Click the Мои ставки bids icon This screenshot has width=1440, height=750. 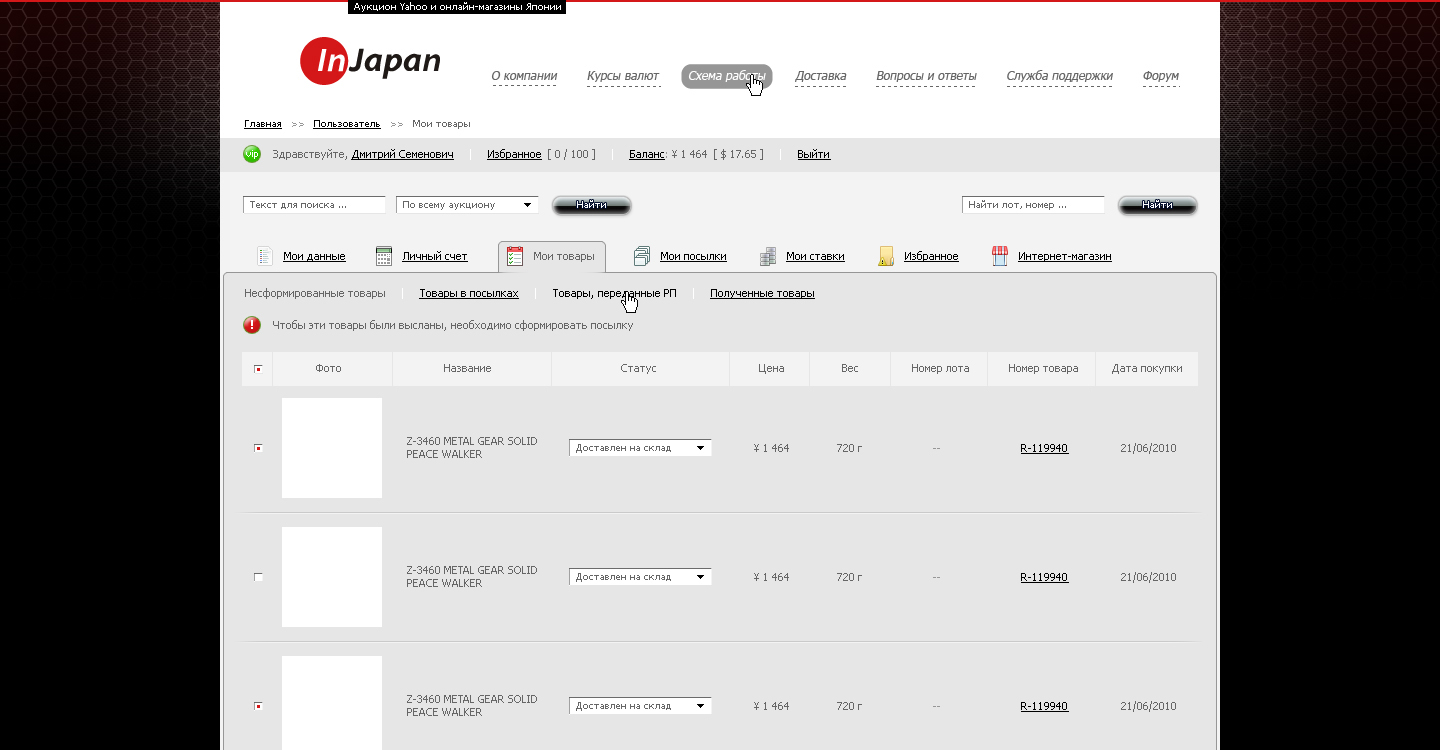pyautogui.click(x=768, y=256)
